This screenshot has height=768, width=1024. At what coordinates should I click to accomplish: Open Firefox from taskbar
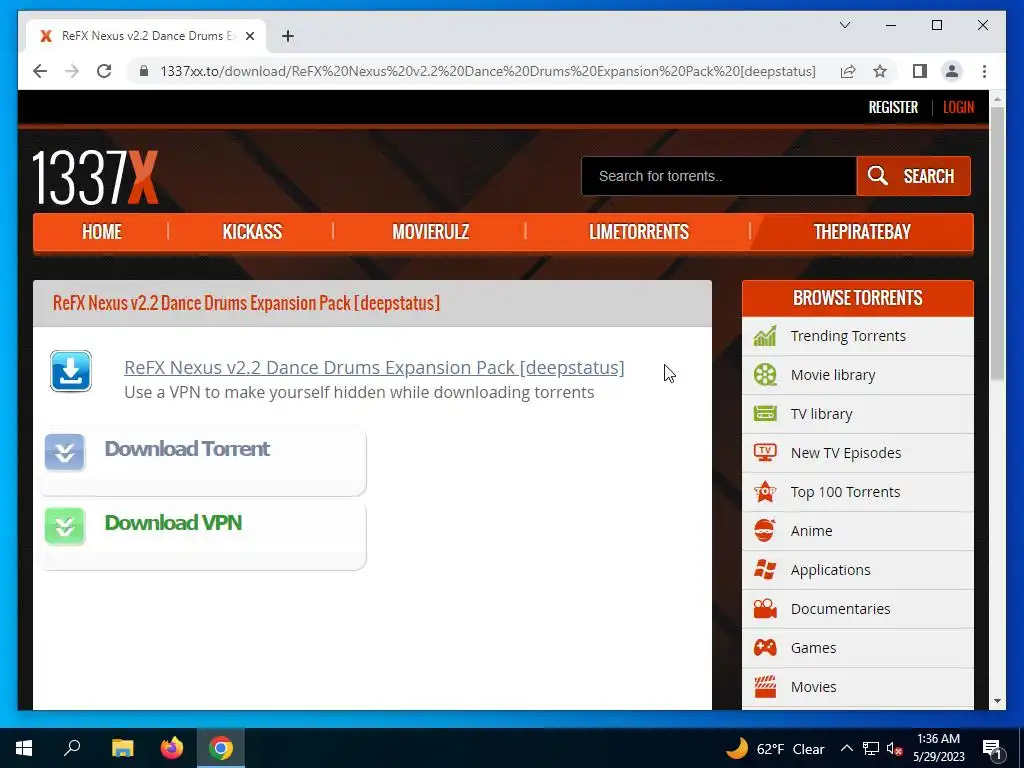click(172, 748)
